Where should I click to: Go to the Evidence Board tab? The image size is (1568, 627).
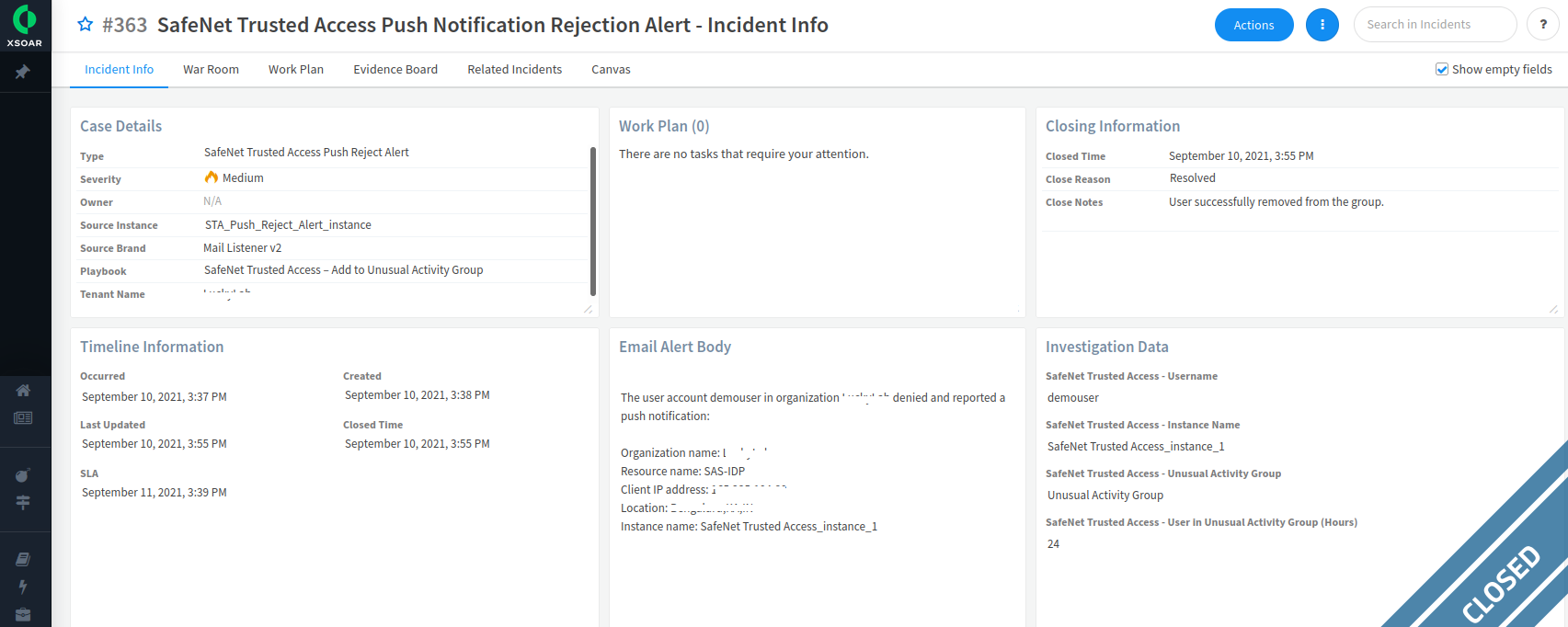click(395, 69)
